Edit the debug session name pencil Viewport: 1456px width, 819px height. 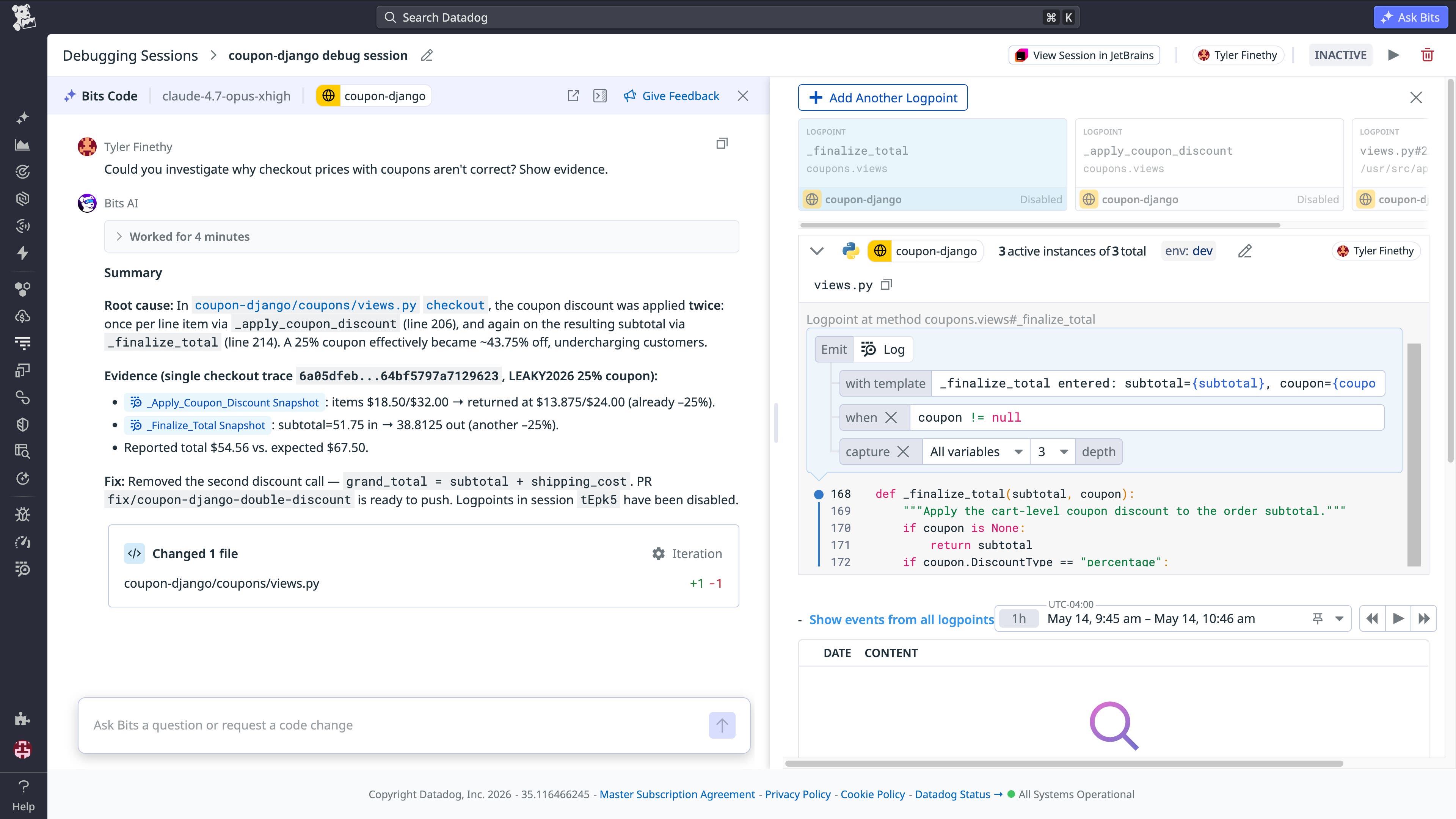click(427, 55)
